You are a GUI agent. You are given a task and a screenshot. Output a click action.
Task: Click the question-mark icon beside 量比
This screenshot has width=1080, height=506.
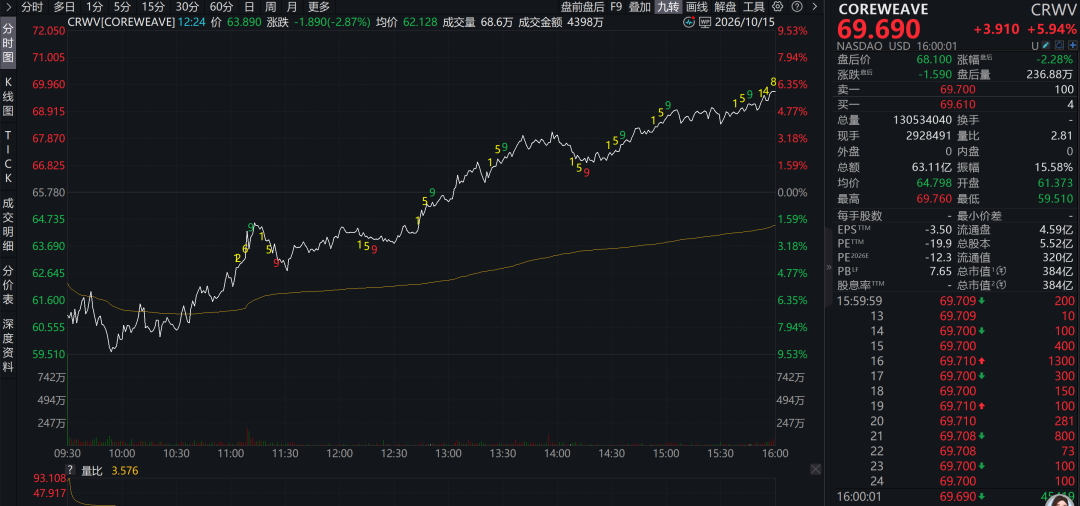tap(71, 472)
